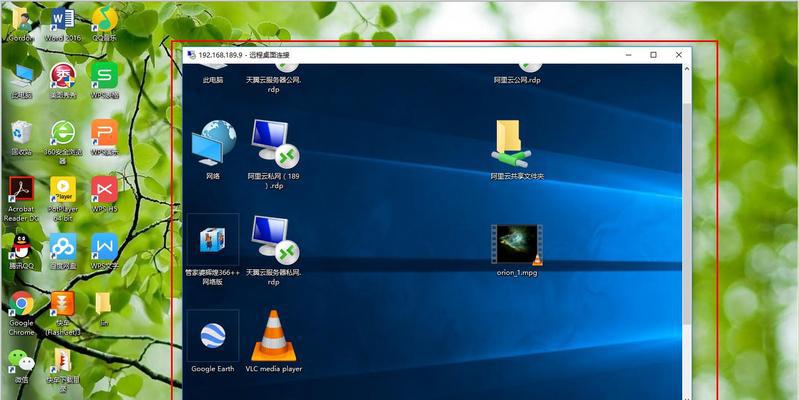Screen dimensions: 799x400
Task: Click the 此电脑 label inside remote desktop
Action: pyautogui.click(x=213, y=80)
